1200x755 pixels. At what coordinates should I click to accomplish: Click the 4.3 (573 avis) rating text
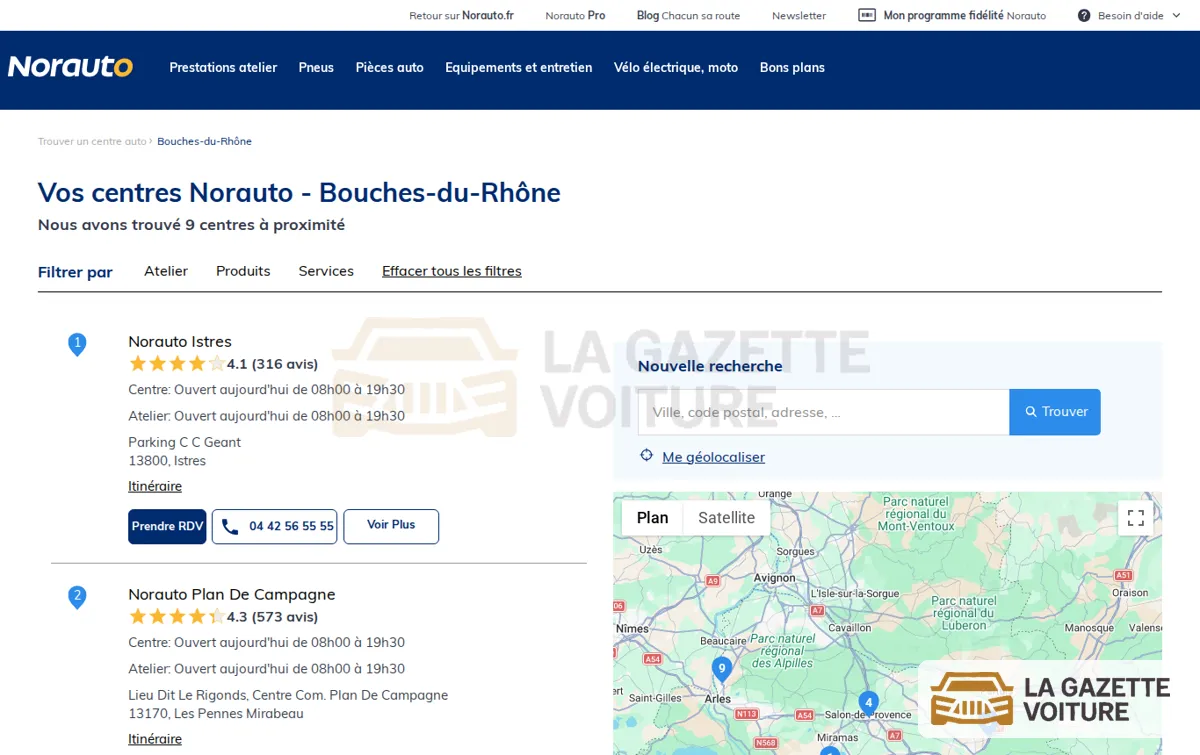(272, 617)
